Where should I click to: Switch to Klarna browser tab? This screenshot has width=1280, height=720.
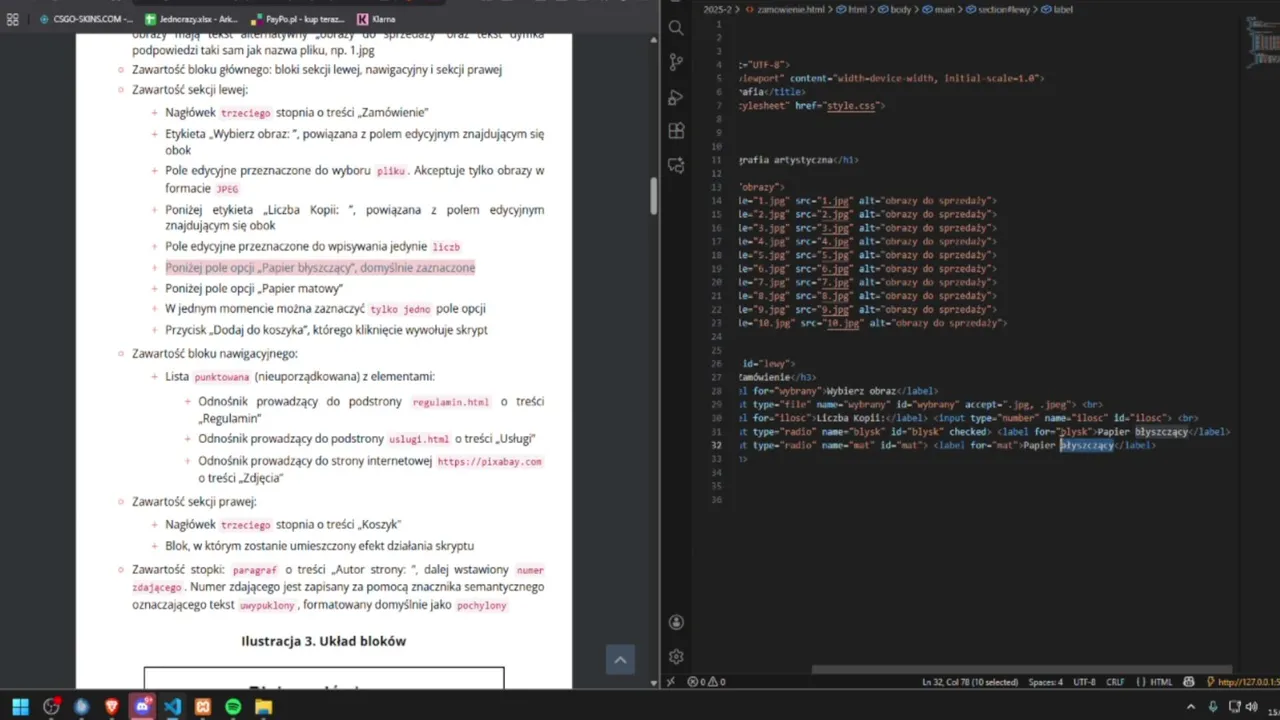coord(377,19)
